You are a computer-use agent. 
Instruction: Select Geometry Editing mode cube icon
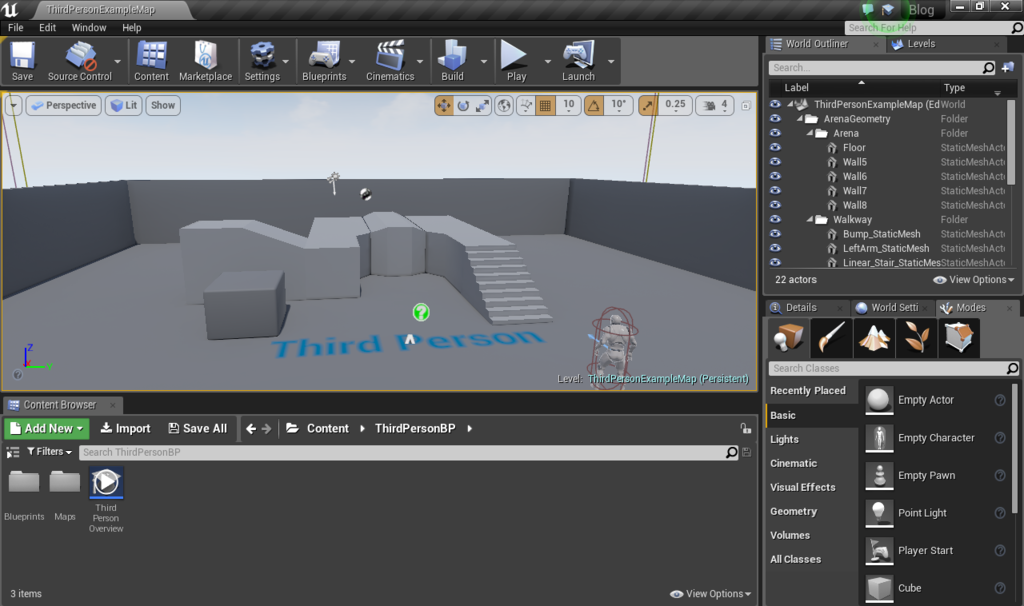(959, 338)
